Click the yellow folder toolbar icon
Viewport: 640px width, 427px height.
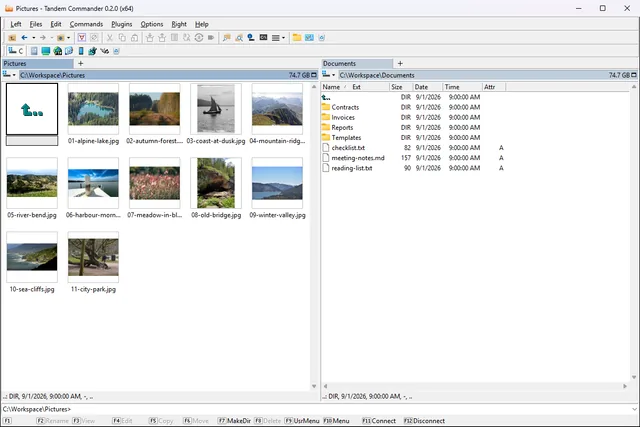point(297,38)
